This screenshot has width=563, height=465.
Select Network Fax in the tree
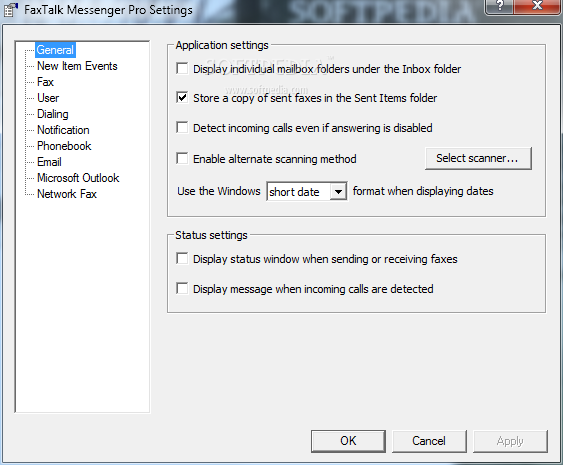67,194
